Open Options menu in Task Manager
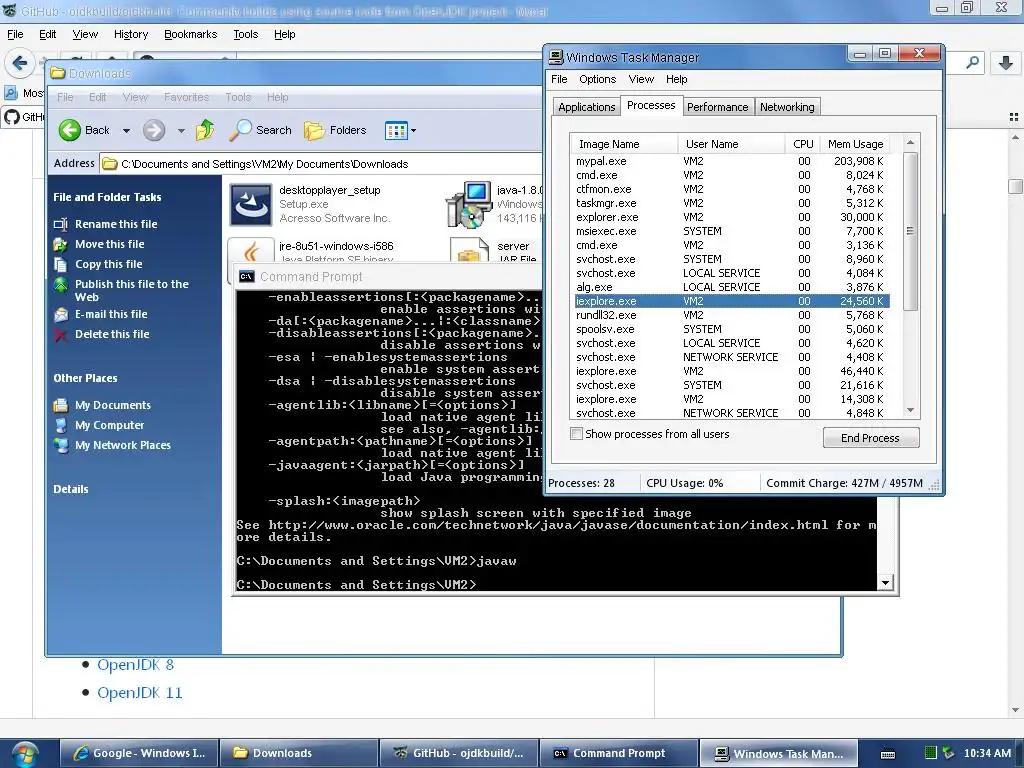Screen dimensions: 1024x768 pyautogui.click(x=598, y=79)
